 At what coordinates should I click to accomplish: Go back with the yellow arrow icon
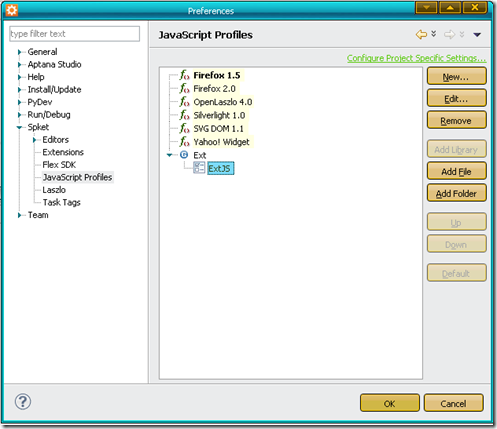[421, 34]
